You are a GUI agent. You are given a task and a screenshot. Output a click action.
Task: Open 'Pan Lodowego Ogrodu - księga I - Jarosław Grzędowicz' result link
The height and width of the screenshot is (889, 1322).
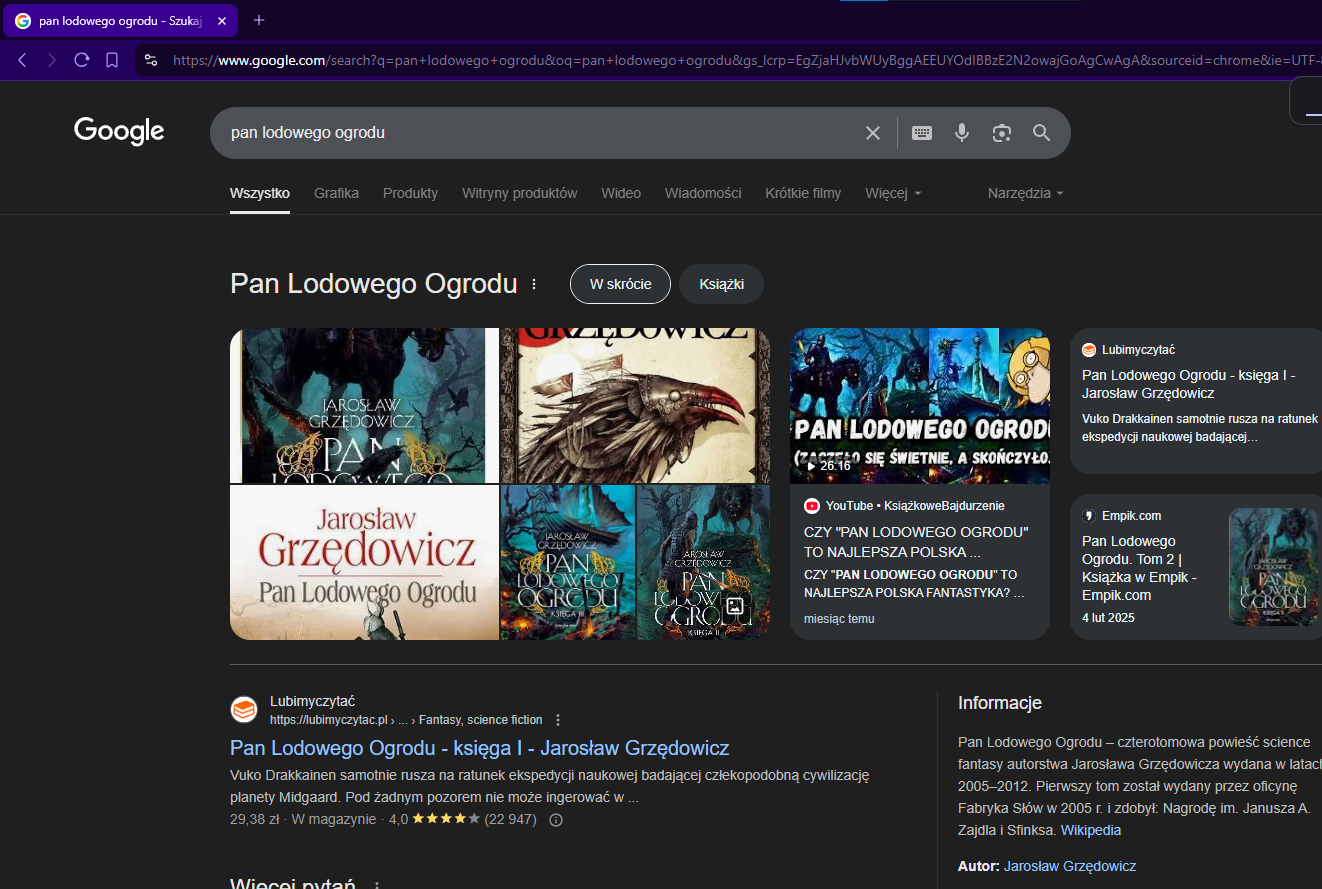click(x=479, y=748)
